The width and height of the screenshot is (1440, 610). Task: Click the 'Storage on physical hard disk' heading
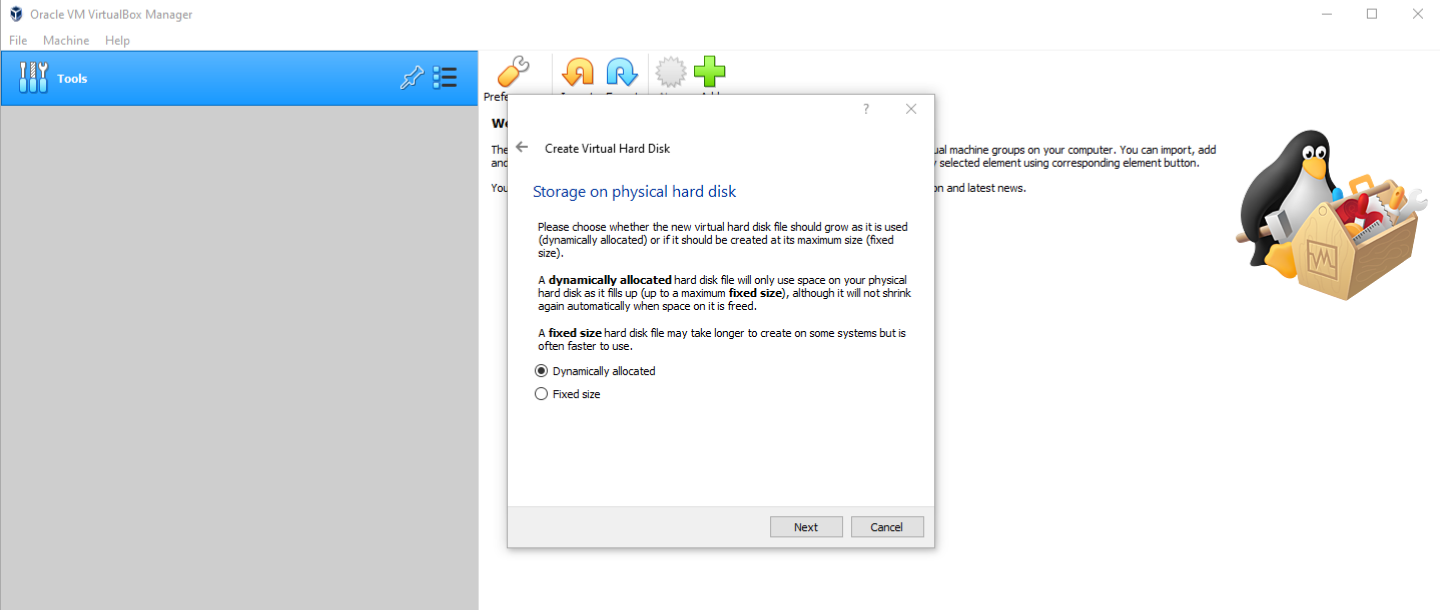pyautogui.click(x=634, y=191)
